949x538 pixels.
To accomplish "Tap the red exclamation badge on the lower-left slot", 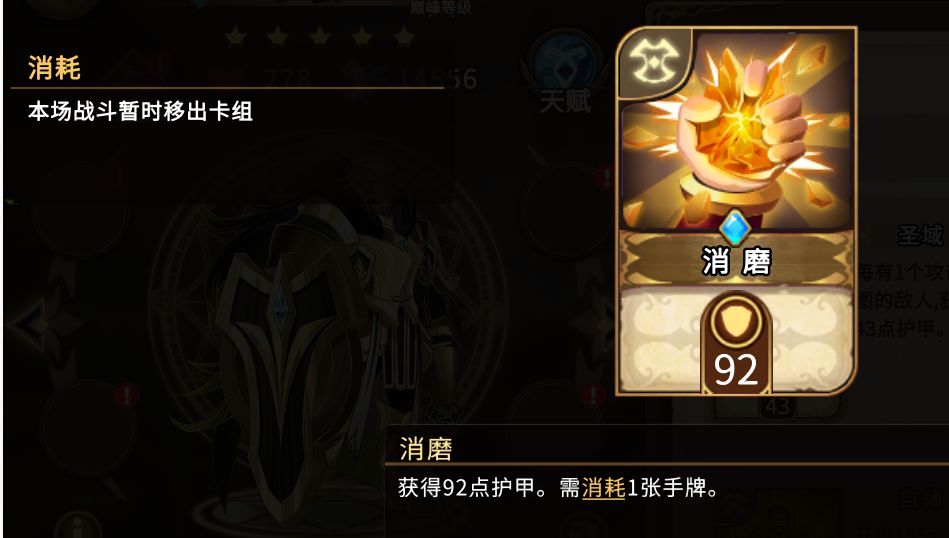I will (126, 396).
